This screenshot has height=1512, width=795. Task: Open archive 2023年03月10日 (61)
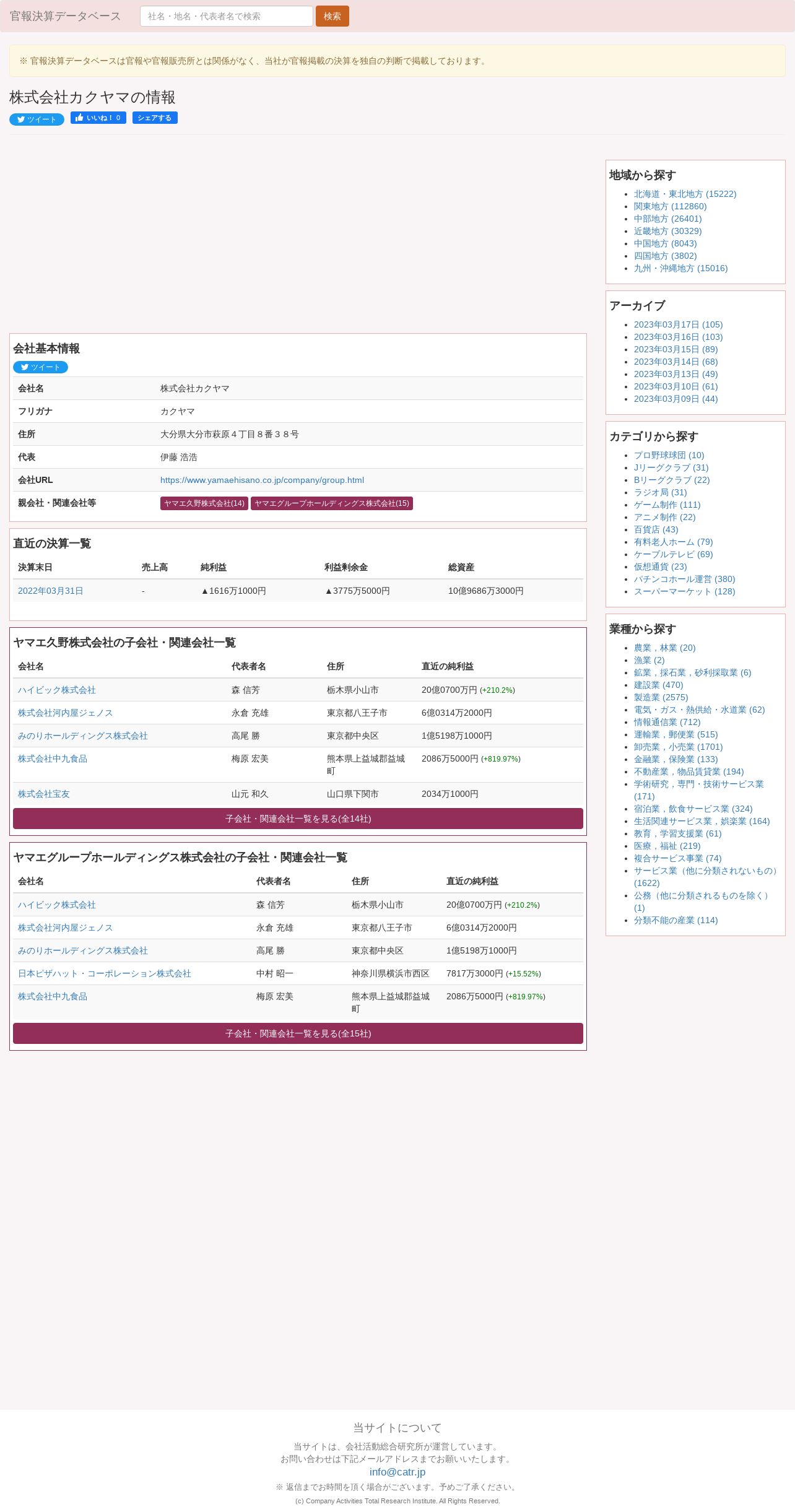coord(676,386)
